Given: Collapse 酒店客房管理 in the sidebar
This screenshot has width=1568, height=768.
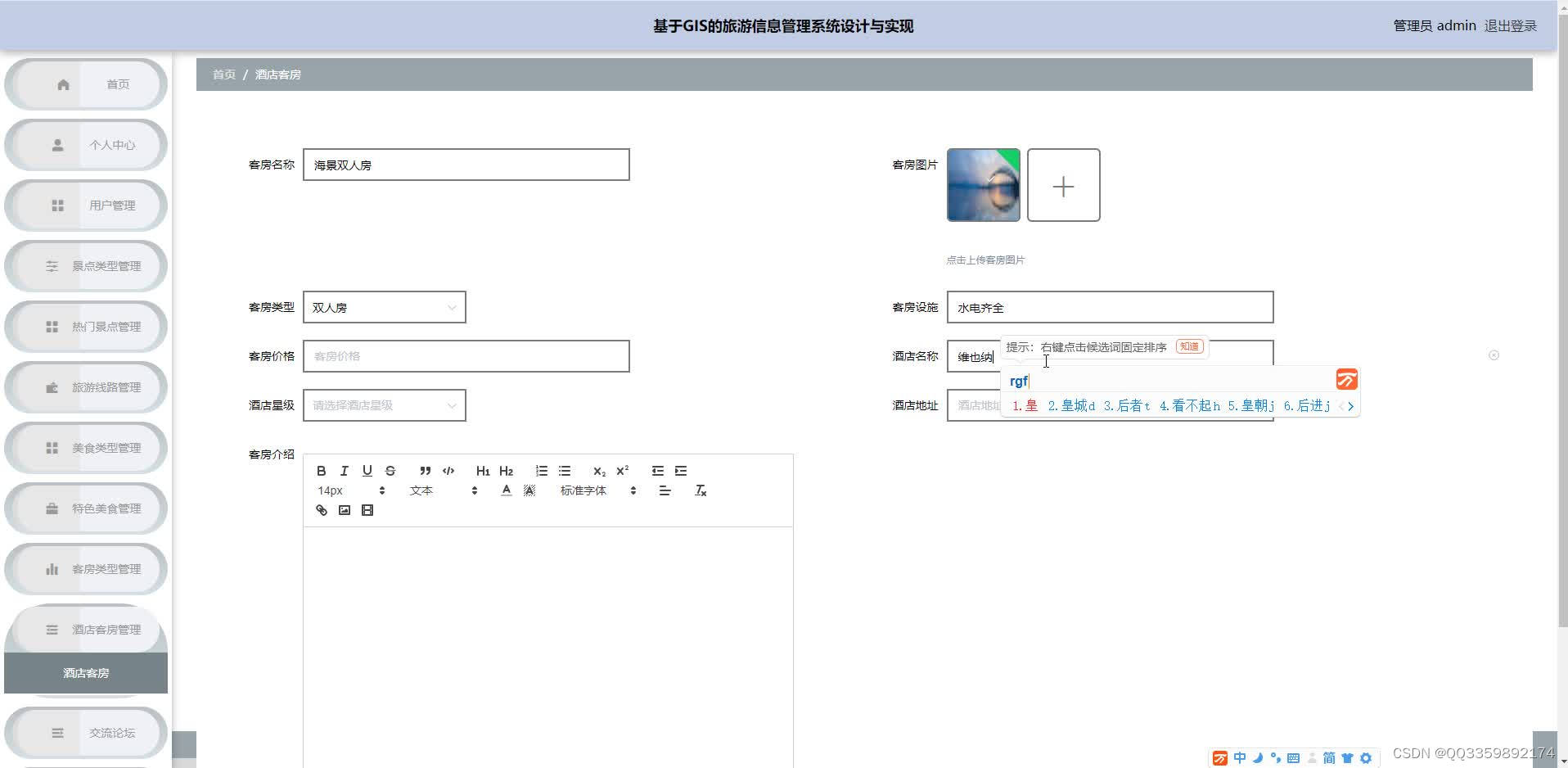Looking at the screenshot, I should tap(86, 630).
